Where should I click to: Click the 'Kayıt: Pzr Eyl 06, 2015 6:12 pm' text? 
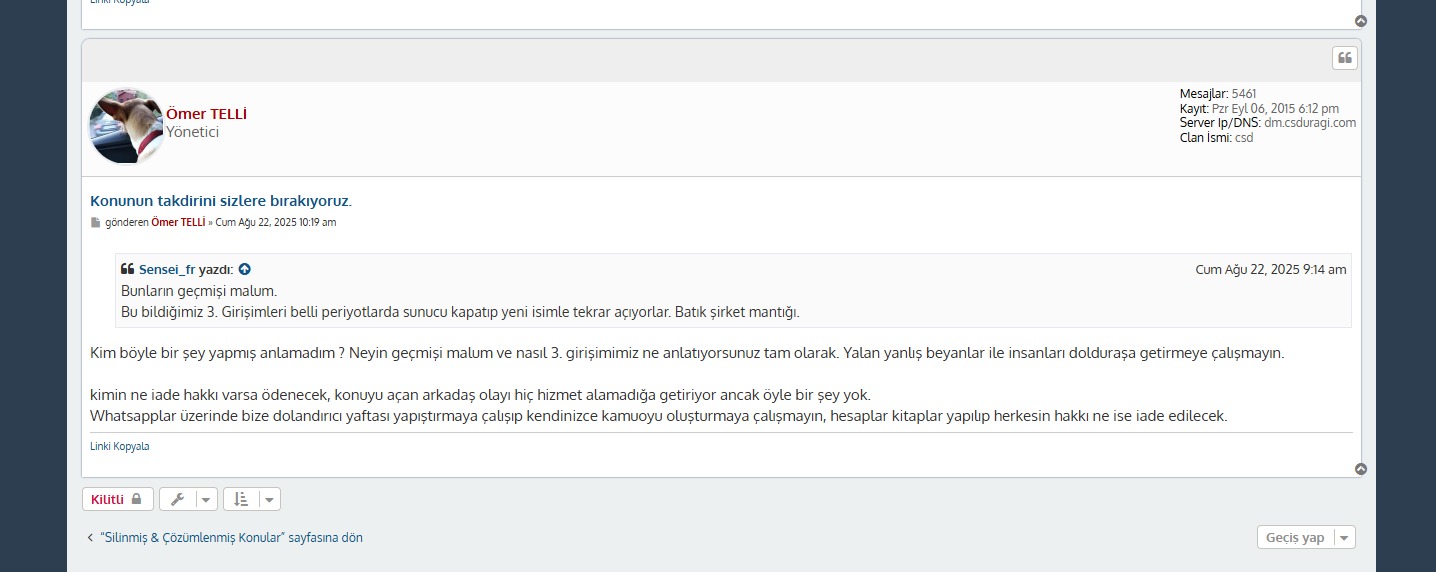pyautogui.click(x=1259, y=108)
